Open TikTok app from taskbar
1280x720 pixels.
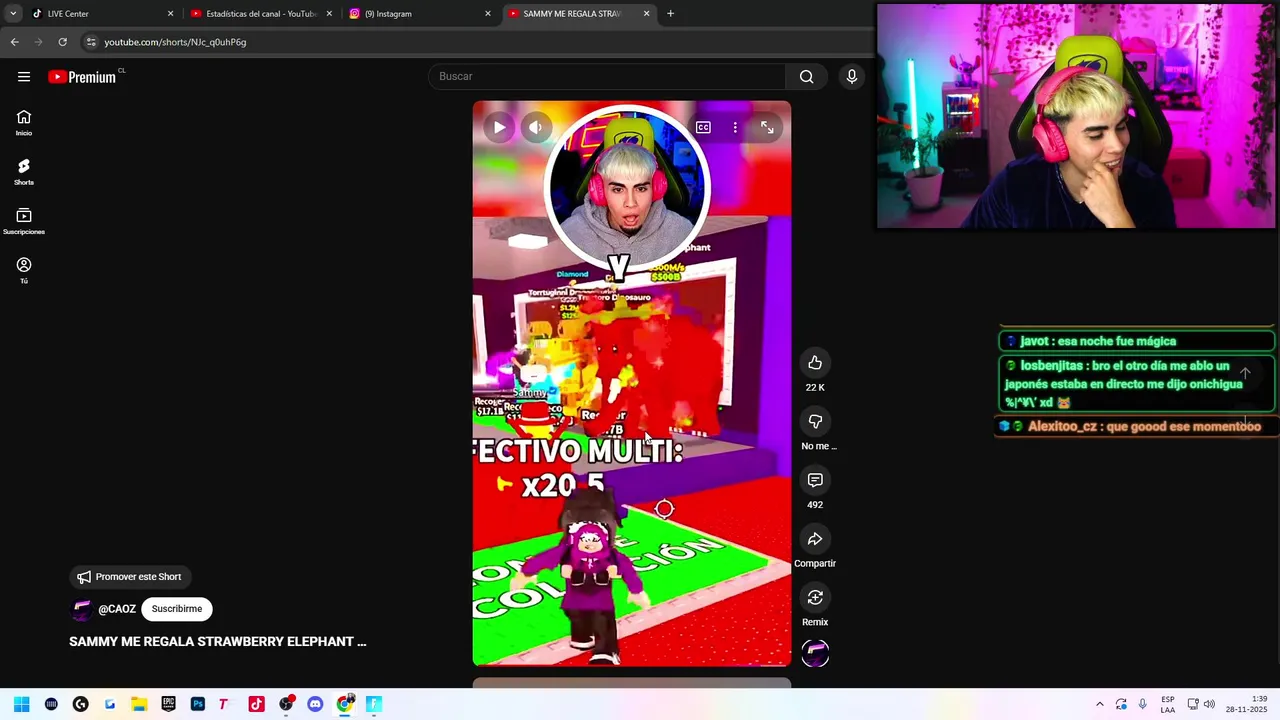(256, 704)
